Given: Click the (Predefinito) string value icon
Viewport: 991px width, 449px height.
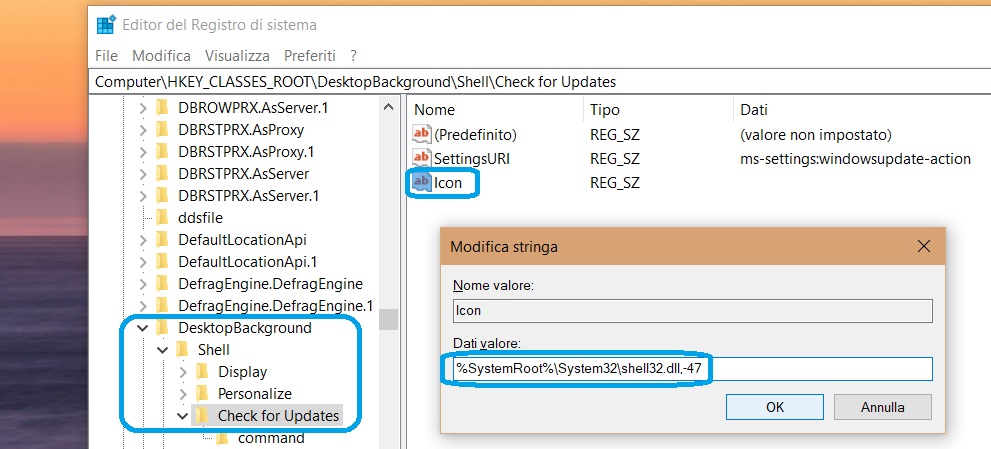Looking at the screenshot, I should [x=422, y=135].
